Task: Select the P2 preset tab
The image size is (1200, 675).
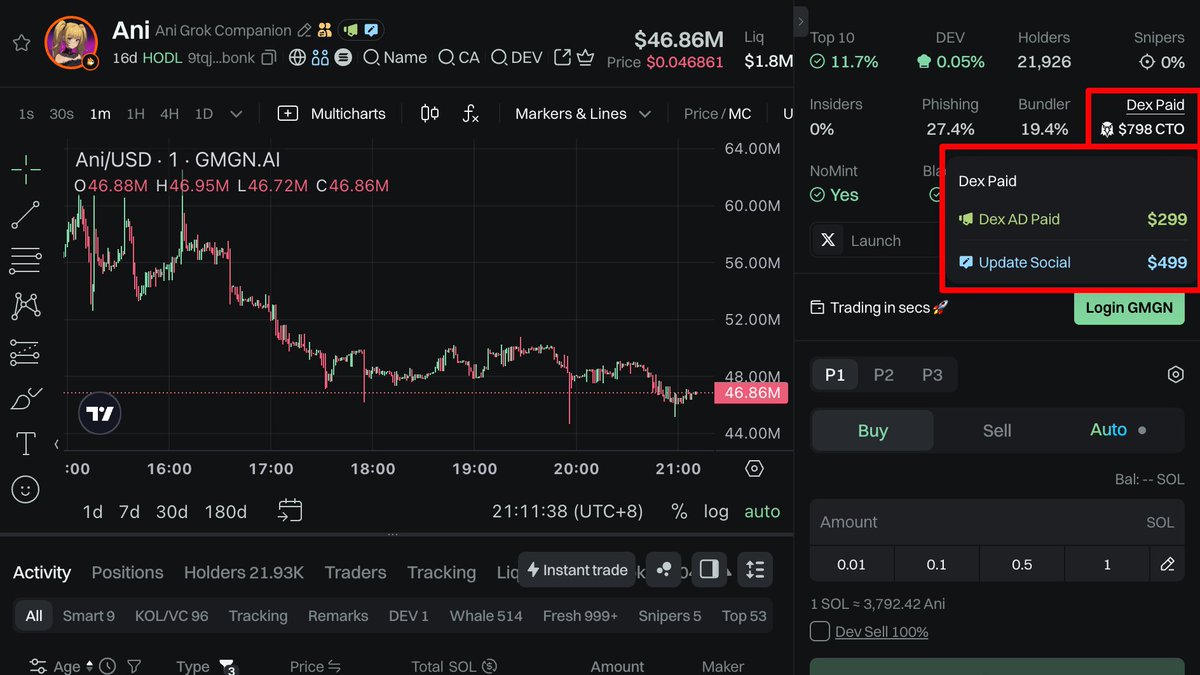Action: pos(883,375)
